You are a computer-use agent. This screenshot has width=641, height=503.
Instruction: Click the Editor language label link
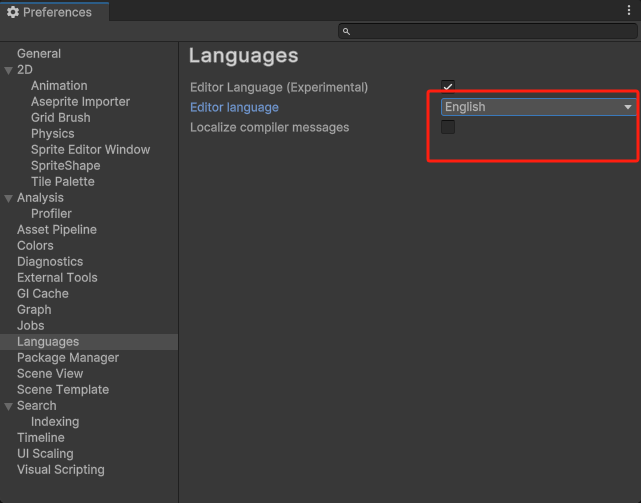(x=234, y=107)
